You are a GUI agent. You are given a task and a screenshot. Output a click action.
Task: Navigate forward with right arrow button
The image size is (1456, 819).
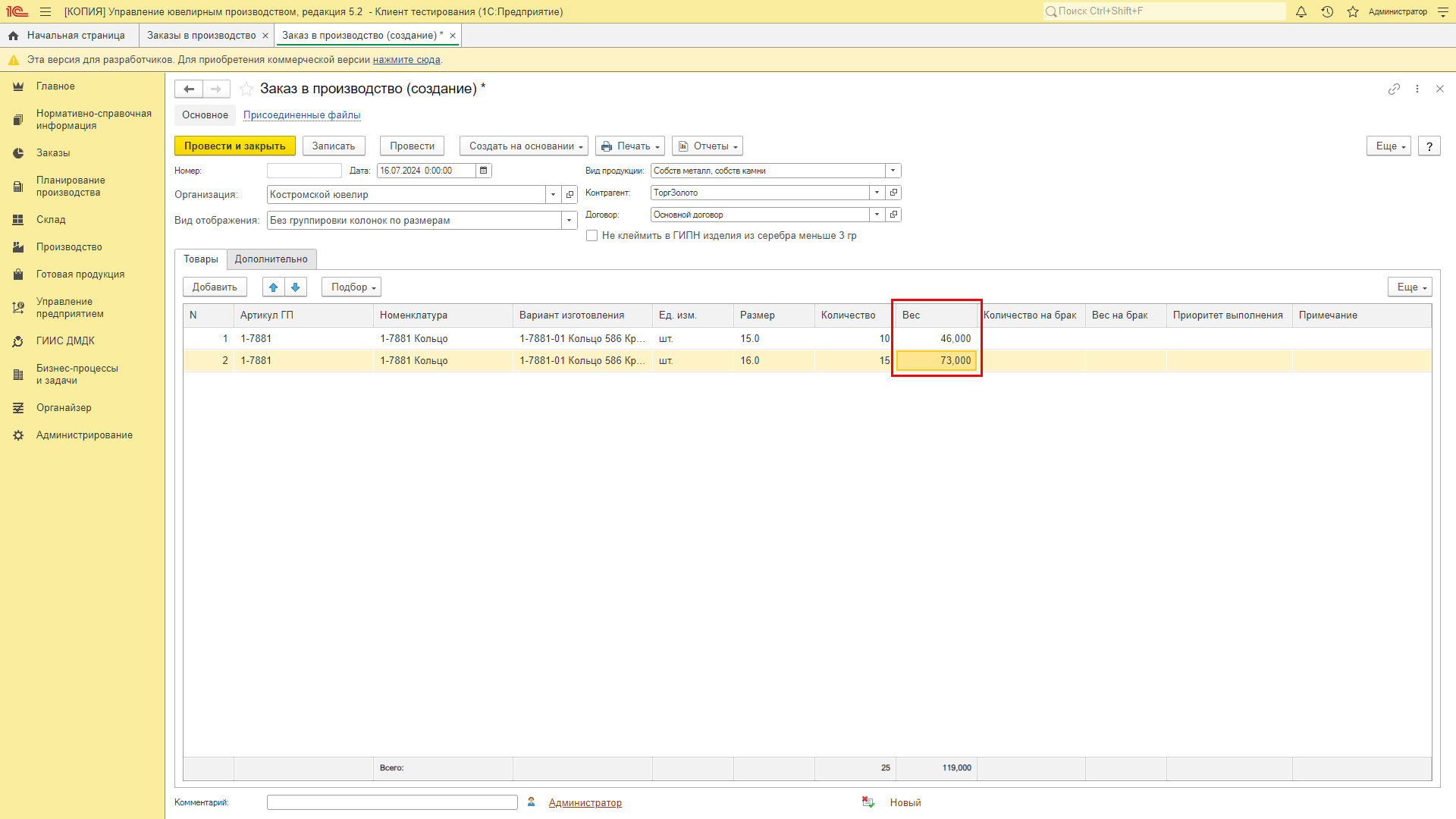[x=216, y=89]
